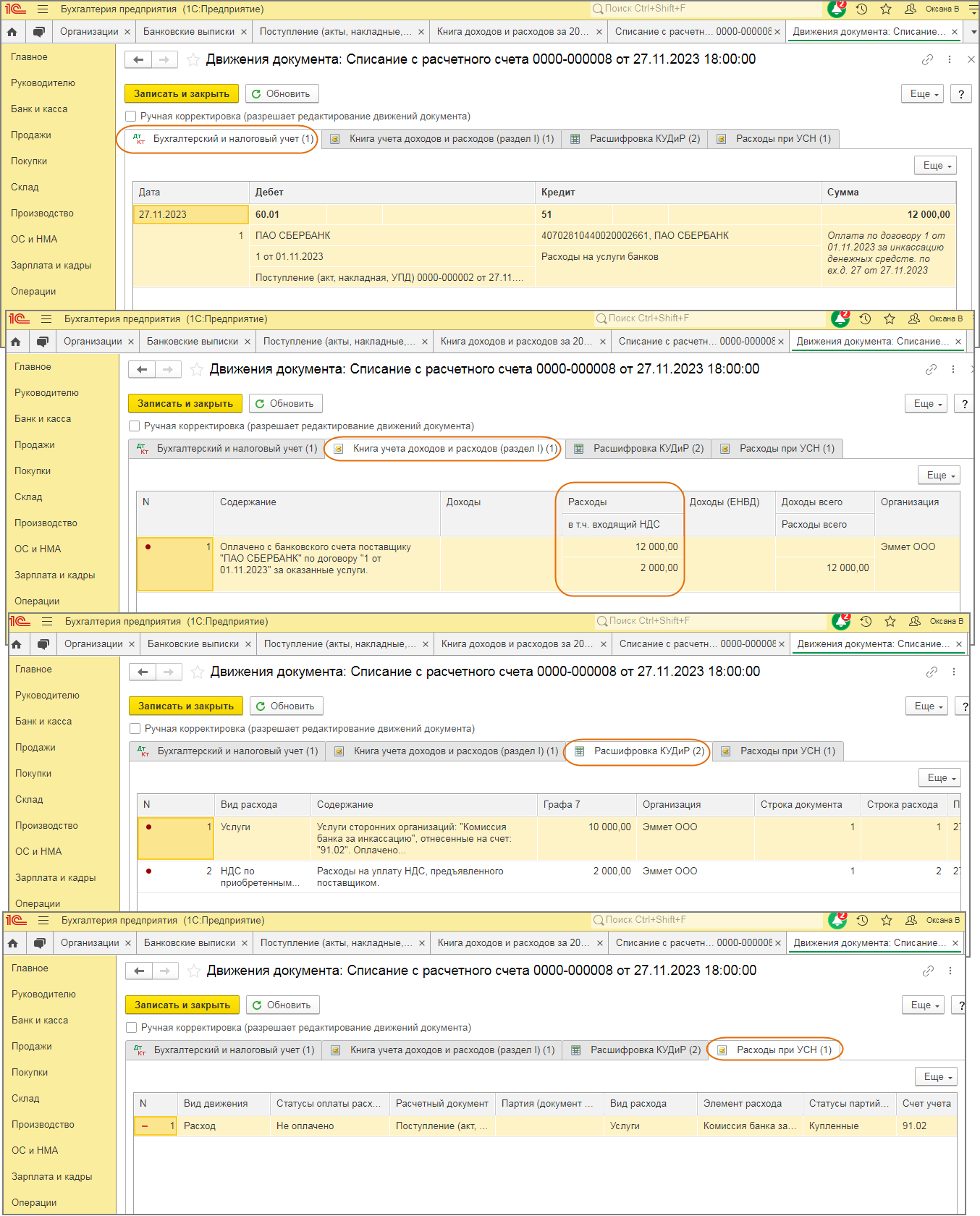
Task: Open Производство section in third window sidebar
Action: (46, 826)
